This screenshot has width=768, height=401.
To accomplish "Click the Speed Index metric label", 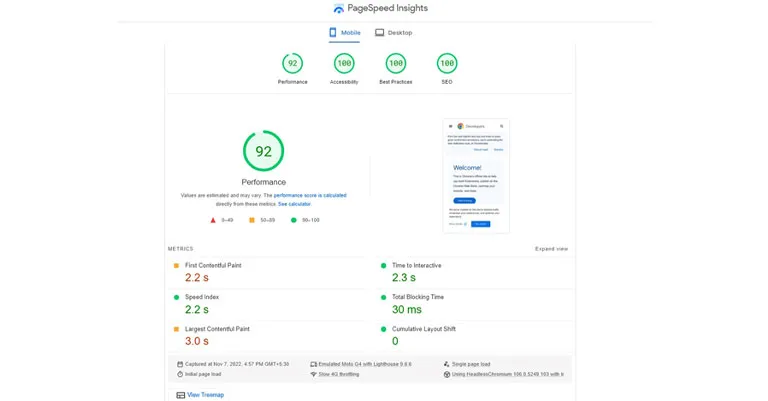I will [x=202, y=297].
